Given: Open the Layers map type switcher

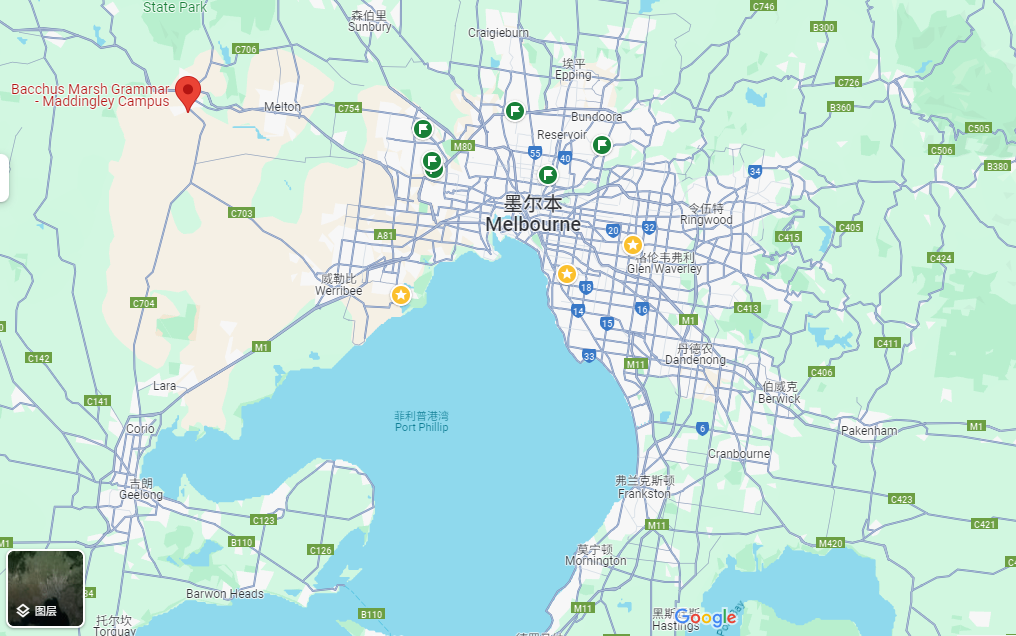Looking at the screenshot, I should coord(45,588).
